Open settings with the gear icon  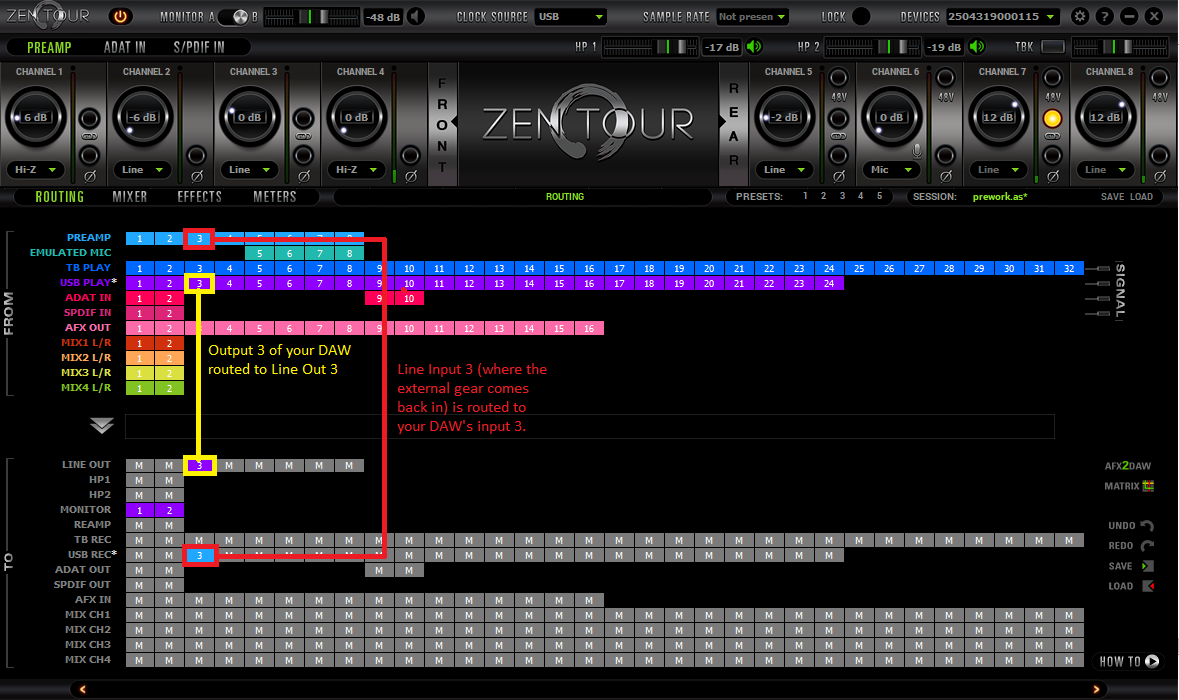(x=1080, y=16)
